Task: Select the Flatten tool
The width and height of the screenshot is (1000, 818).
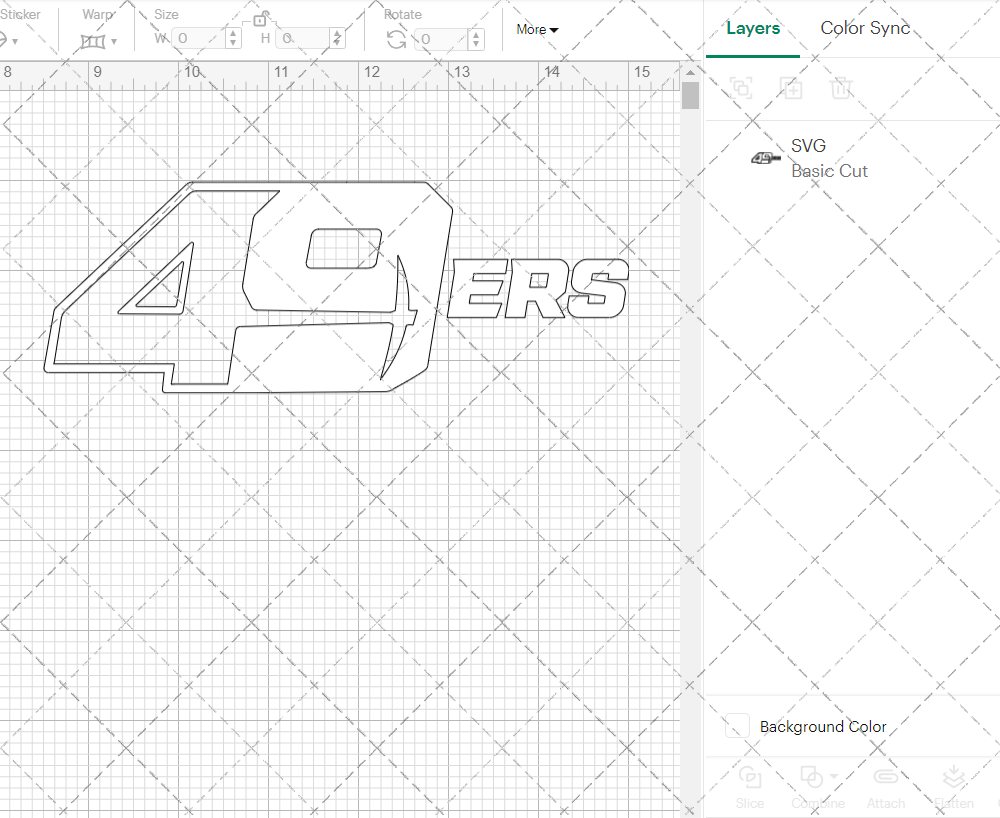Action: click(x=954, y=786)
